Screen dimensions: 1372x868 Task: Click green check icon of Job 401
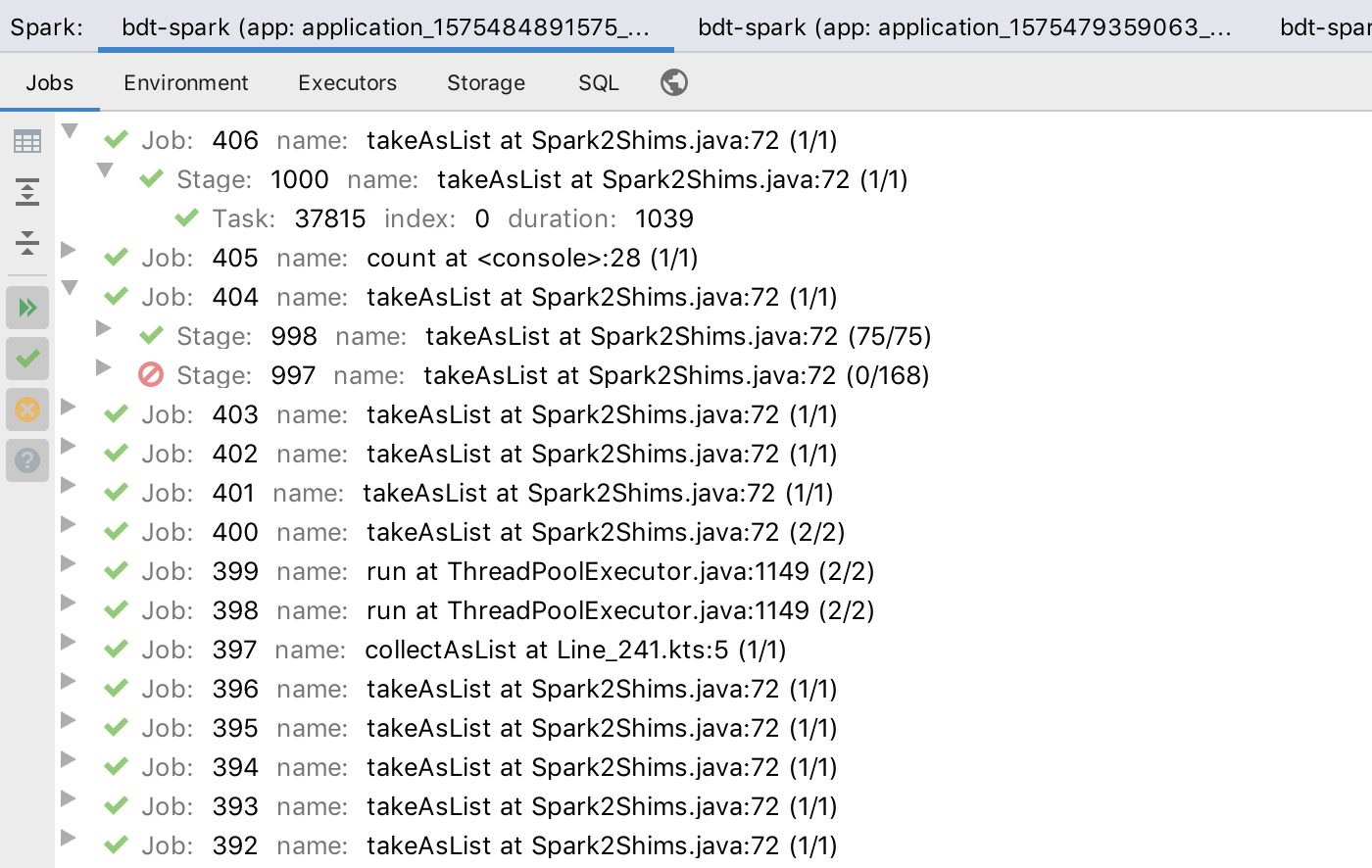(117, 492)
